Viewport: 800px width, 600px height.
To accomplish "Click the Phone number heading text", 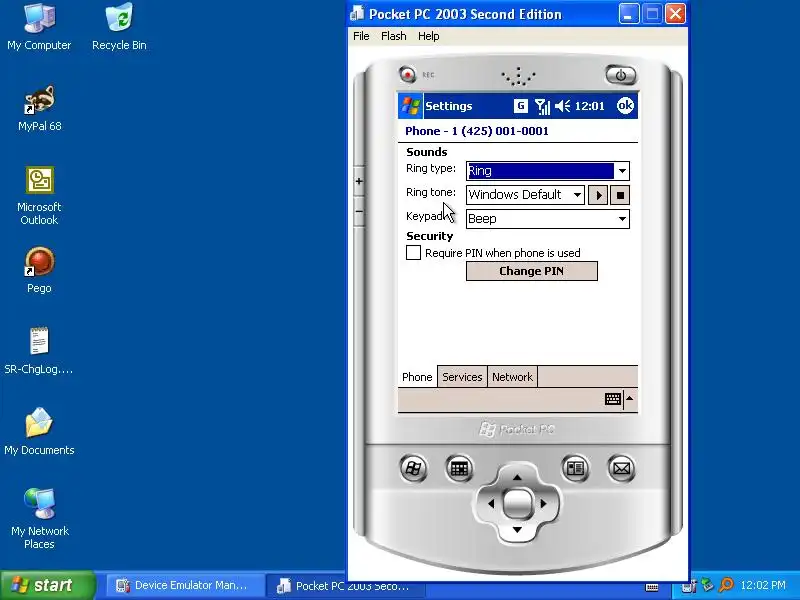I will pyautogui.click(x=477, y=131).
